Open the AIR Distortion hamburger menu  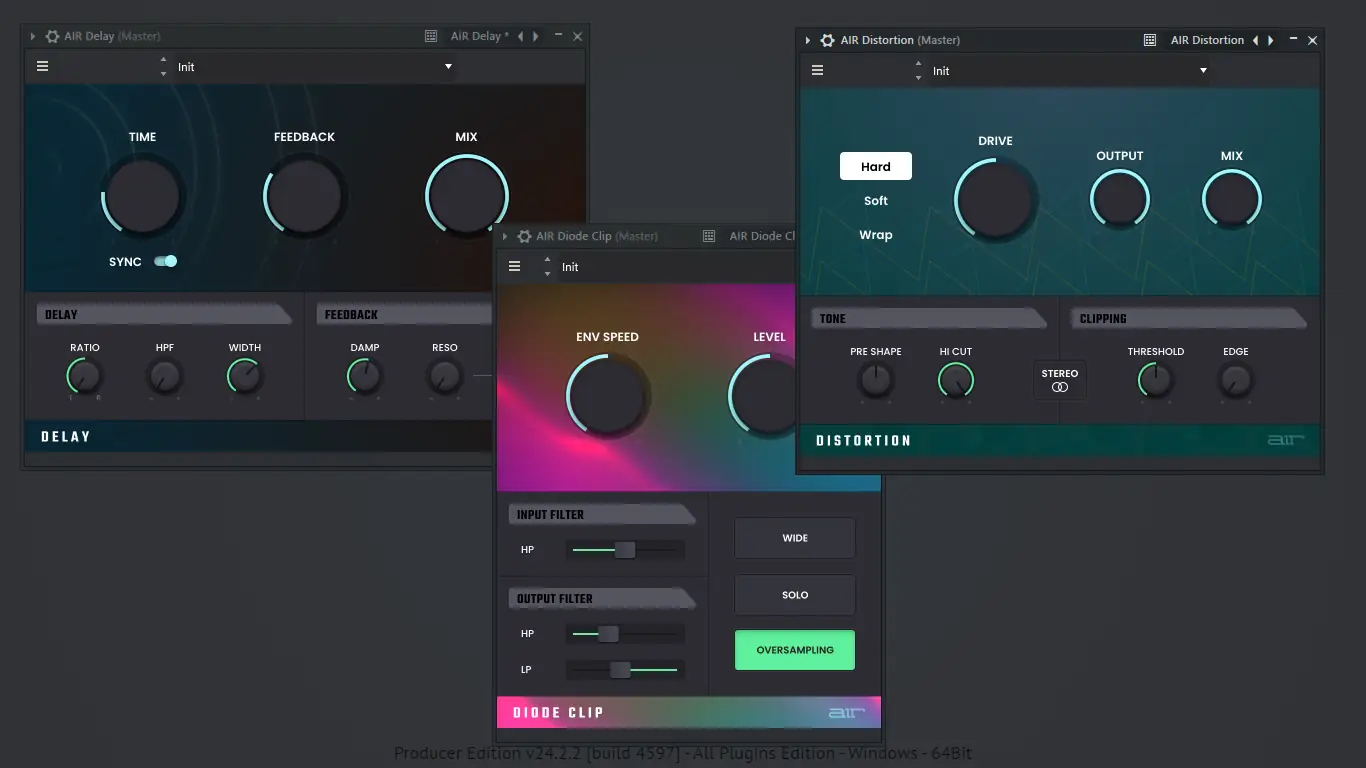817,70
